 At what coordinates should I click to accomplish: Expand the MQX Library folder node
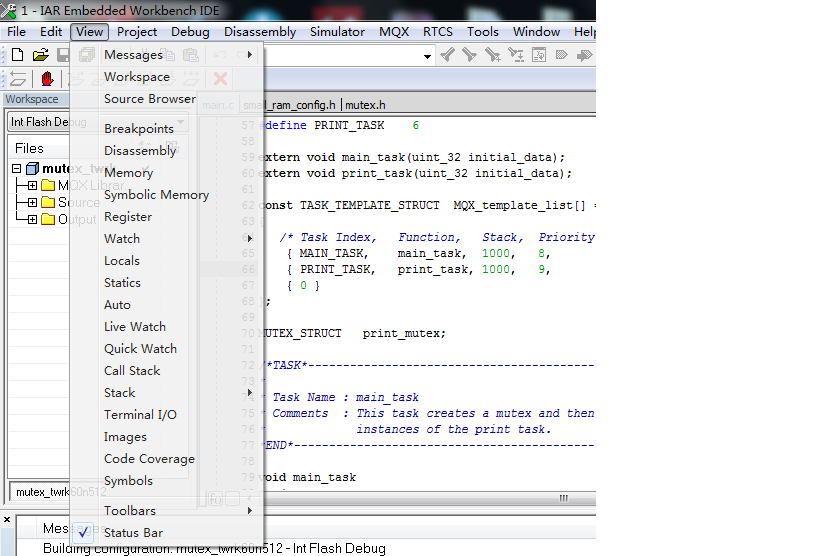tap(32, 185)
